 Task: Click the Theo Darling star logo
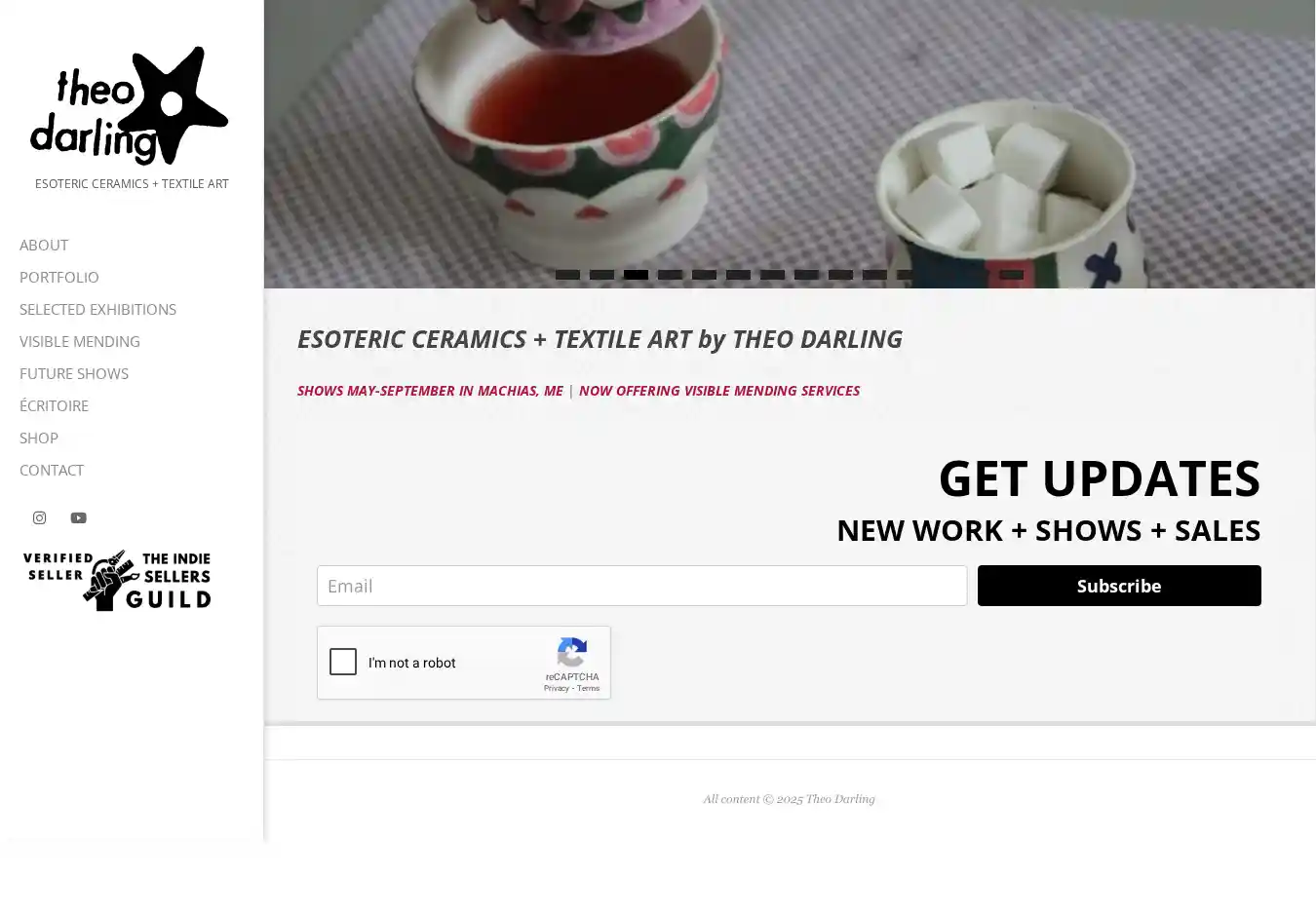[x=130, y=105]
